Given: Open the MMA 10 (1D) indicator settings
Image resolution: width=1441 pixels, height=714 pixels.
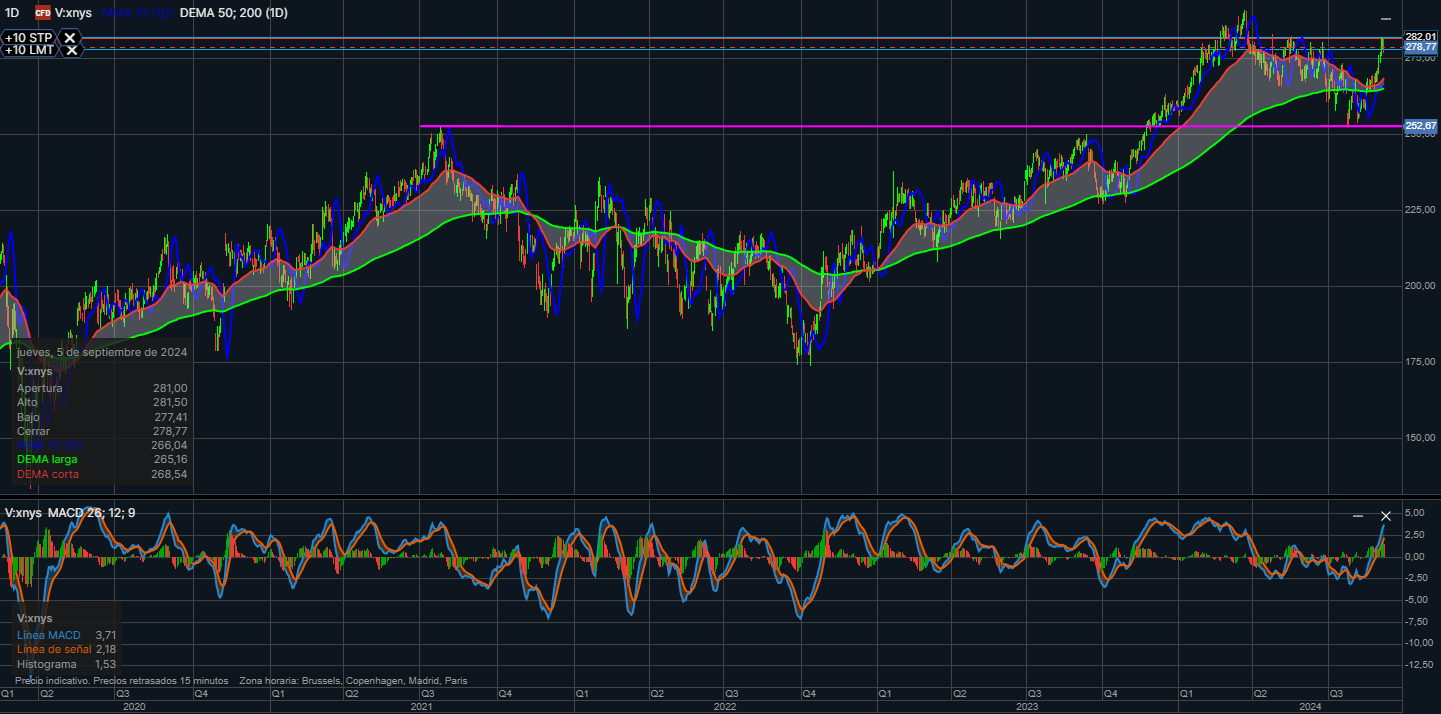Looking at the screenshot, I should (138, 13).
